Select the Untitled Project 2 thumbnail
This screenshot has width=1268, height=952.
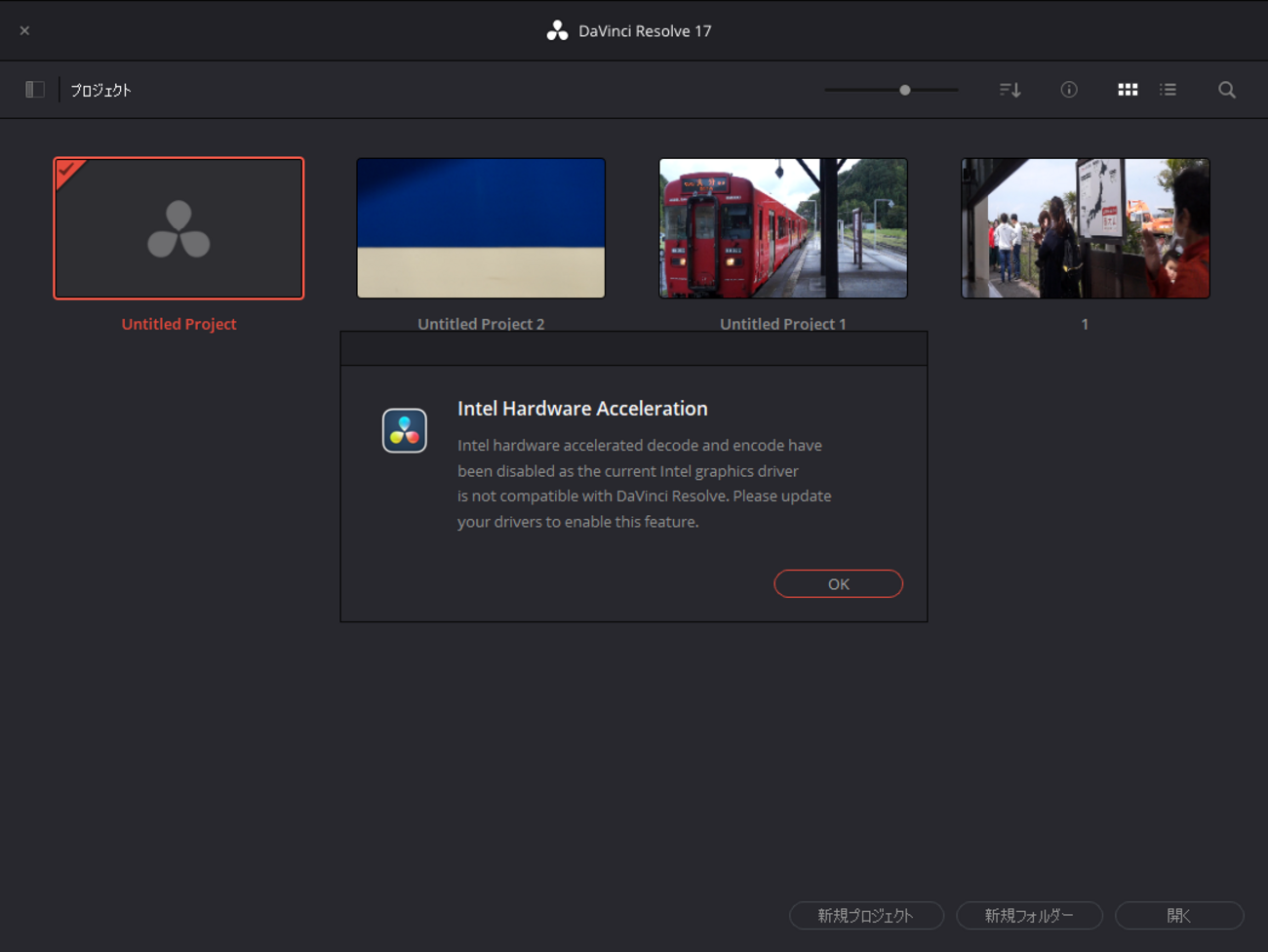pyautogui.click(x=481, y=228)
